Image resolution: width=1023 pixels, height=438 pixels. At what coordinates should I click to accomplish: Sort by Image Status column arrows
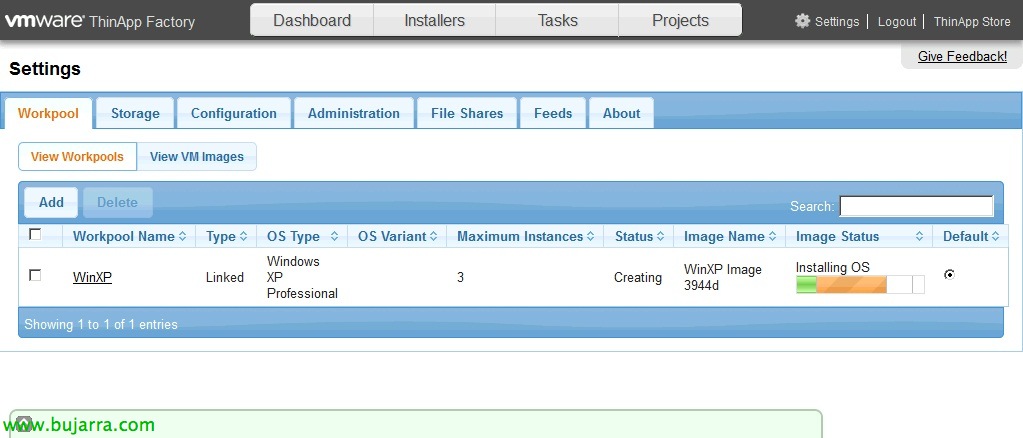tap(920, 236)
